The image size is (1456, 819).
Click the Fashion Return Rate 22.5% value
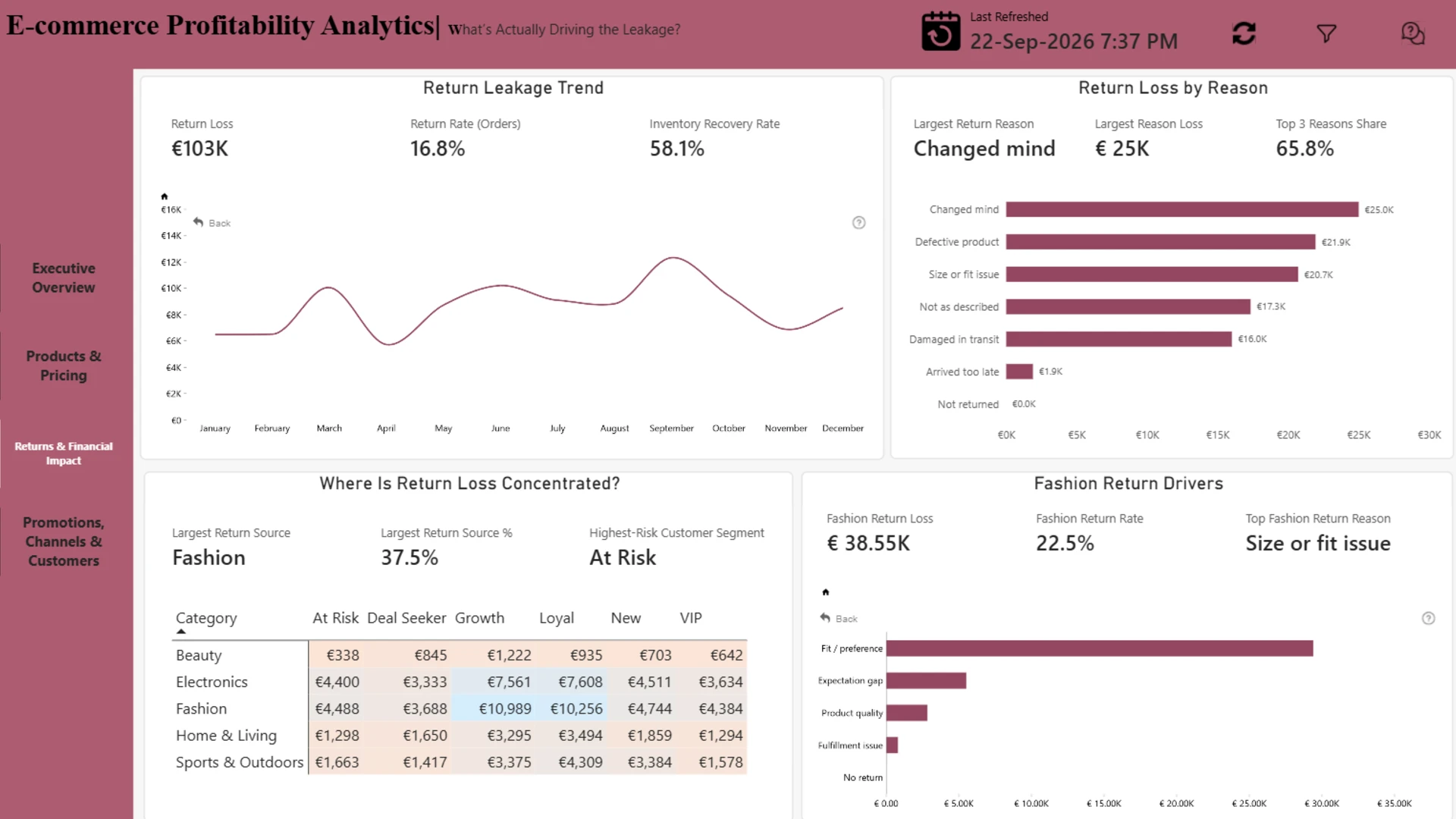pyautogui.click(x=1065, y=543)
